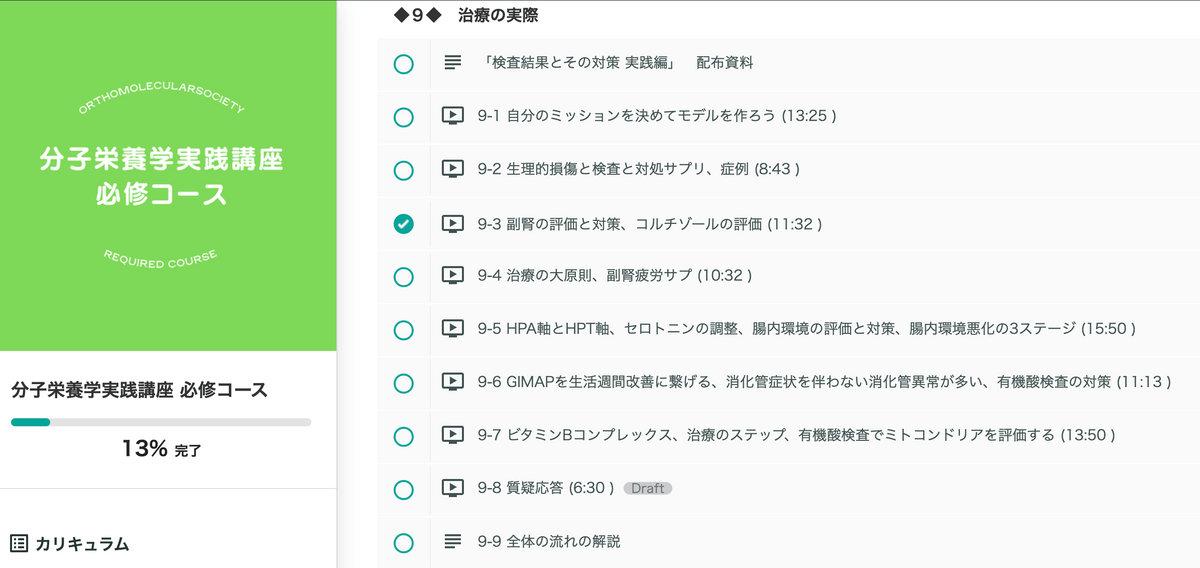Click the 13% course progress bar
Viewport: 1200px width, 568px height.
pos(161,422)
